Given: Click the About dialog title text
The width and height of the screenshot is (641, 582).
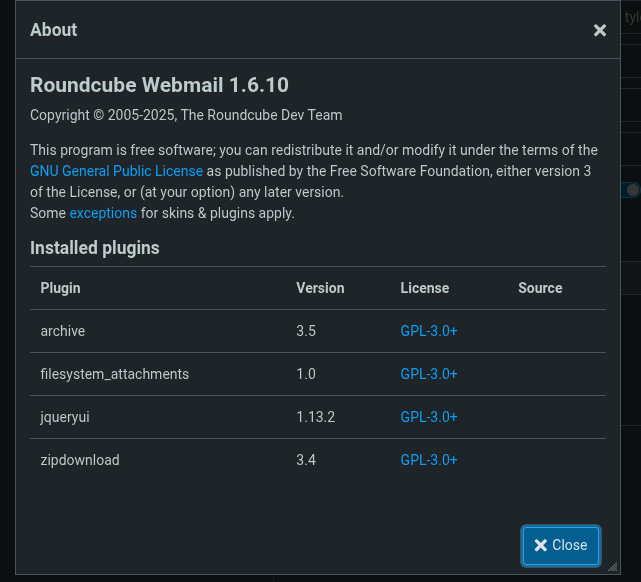Looking at the screenshot, I should [x=53, y=30].
